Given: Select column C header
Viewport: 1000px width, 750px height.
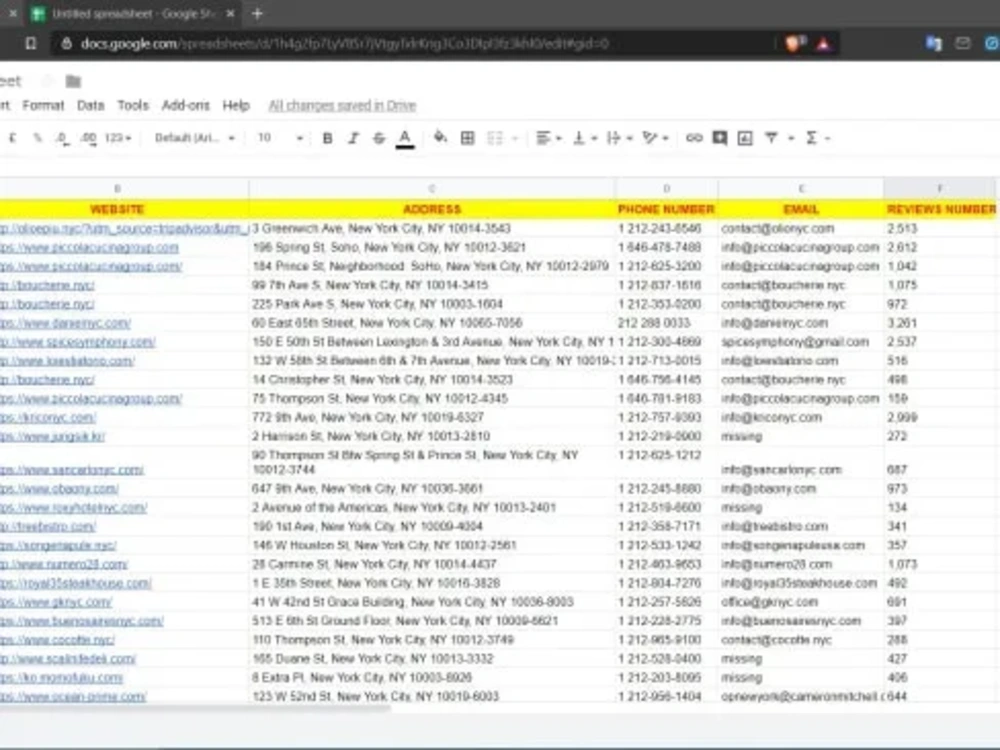Looking at the screenshot, I should [x=432, y=189].
